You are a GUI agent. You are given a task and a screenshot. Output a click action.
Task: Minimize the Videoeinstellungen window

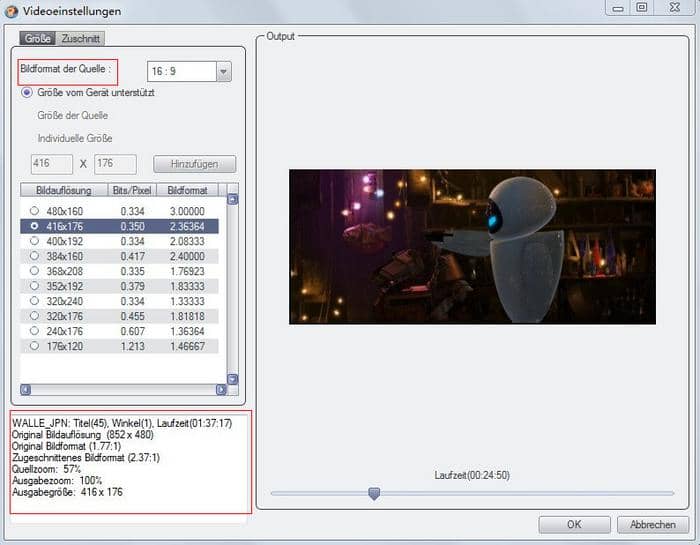(618, 8)
